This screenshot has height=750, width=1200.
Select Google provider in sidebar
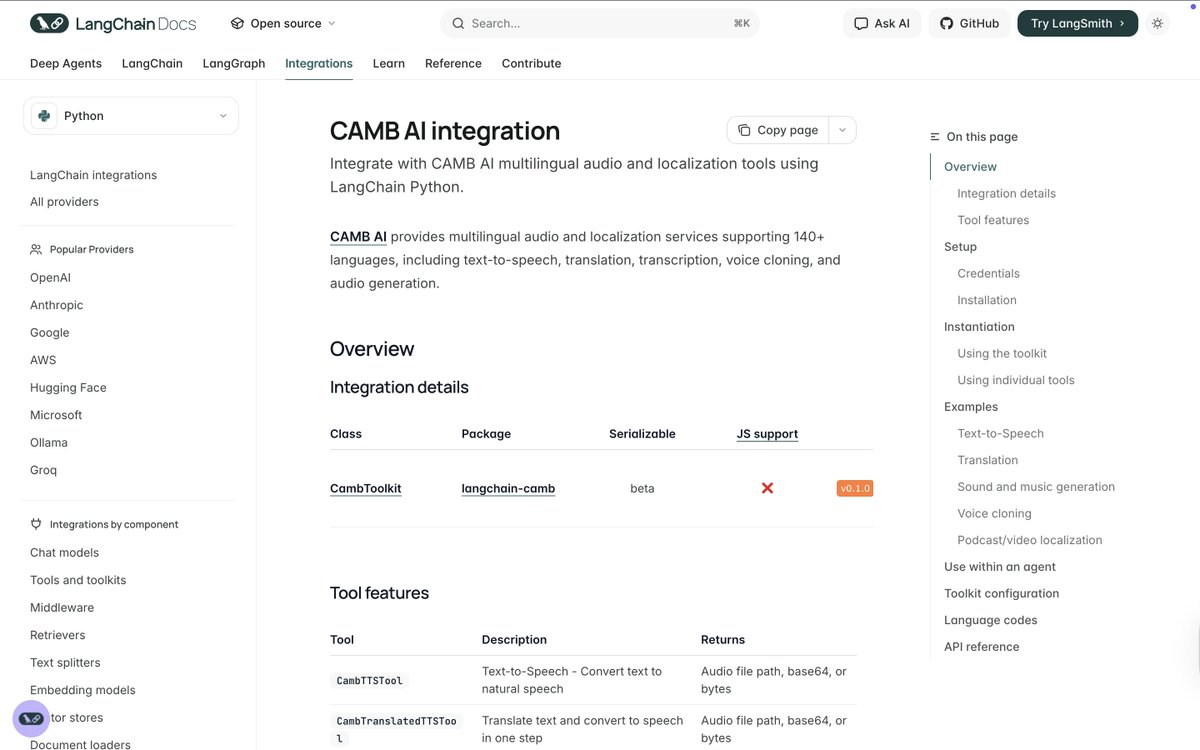point(50,333)
